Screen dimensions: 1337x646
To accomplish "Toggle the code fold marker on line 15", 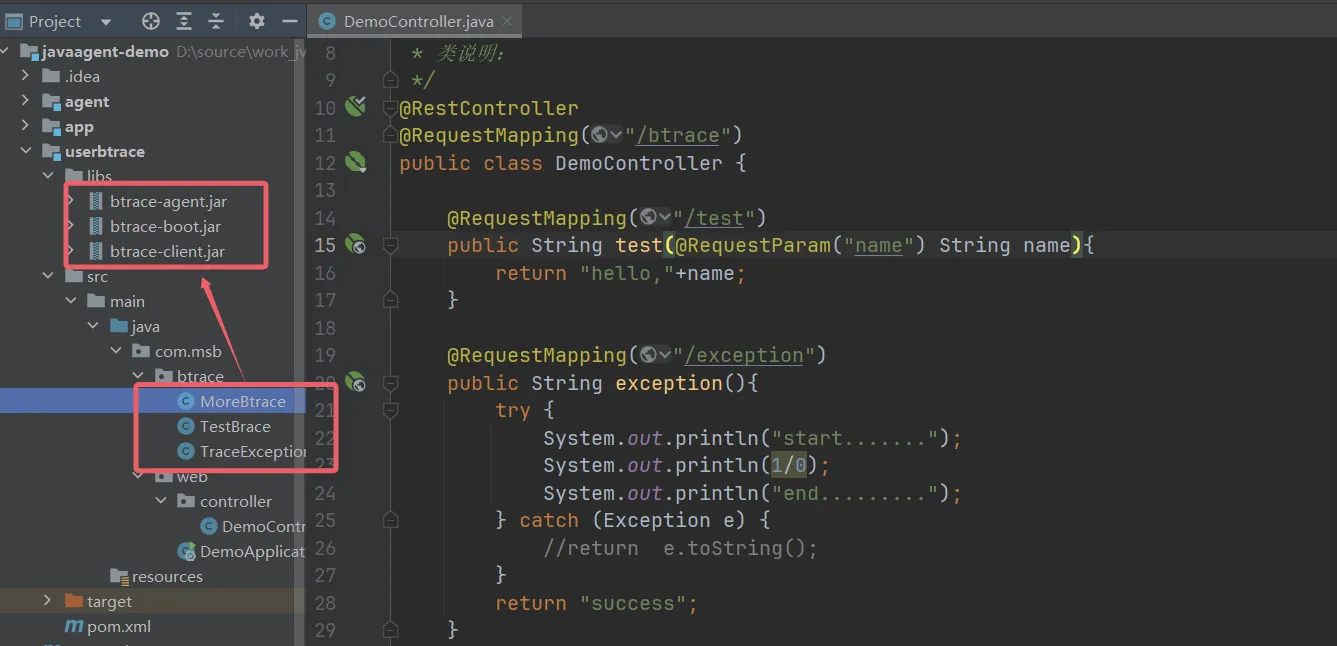I will coord(391,244).
